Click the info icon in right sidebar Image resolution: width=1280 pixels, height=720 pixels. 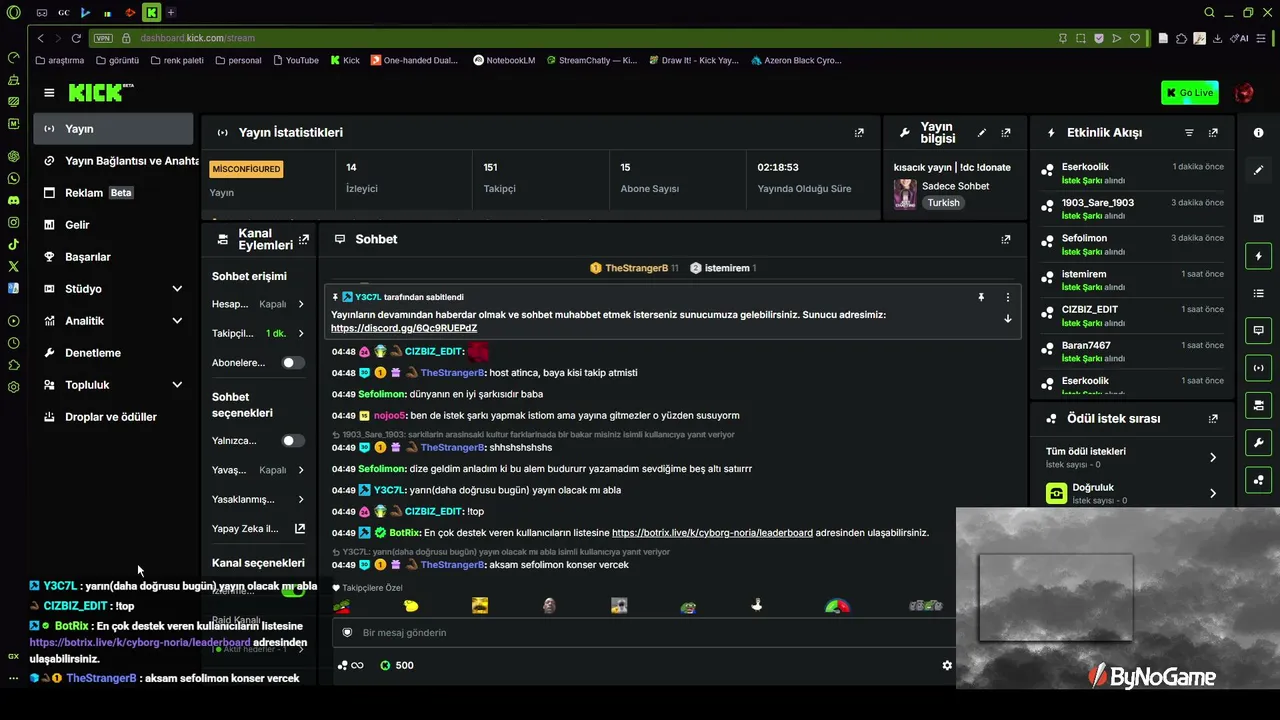[x=1258, y=133]
